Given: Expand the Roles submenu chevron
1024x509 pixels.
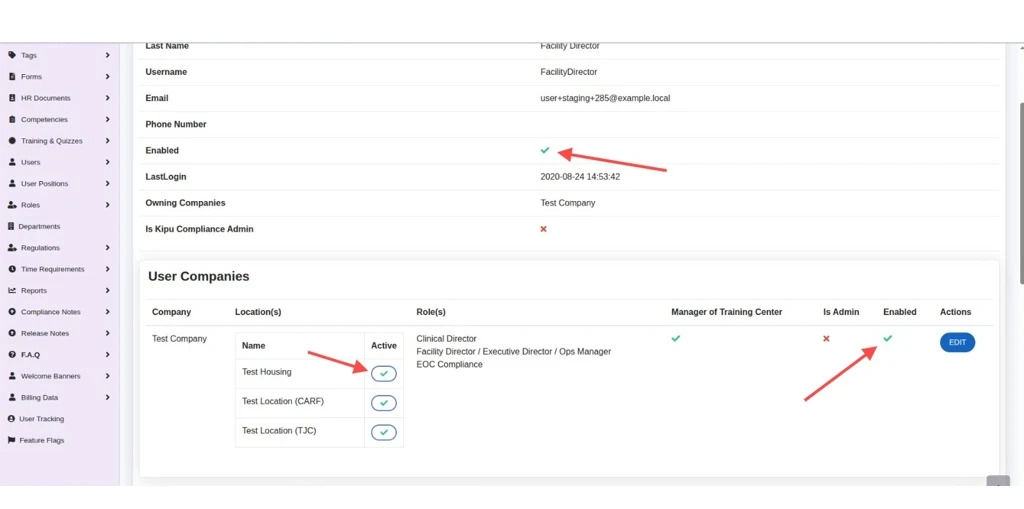Looking at the screenshot, I should (x=107, y=205).
